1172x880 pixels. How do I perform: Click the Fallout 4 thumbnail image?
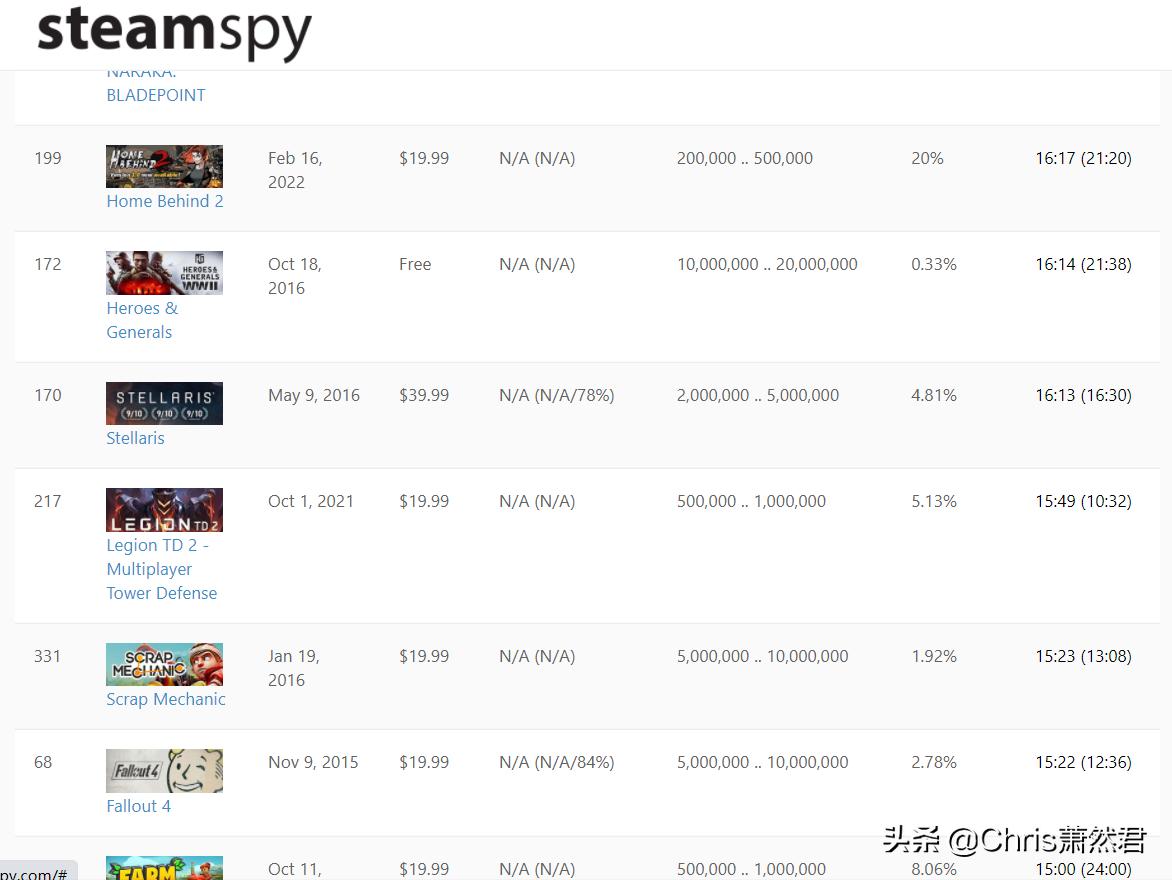(164, 770)
